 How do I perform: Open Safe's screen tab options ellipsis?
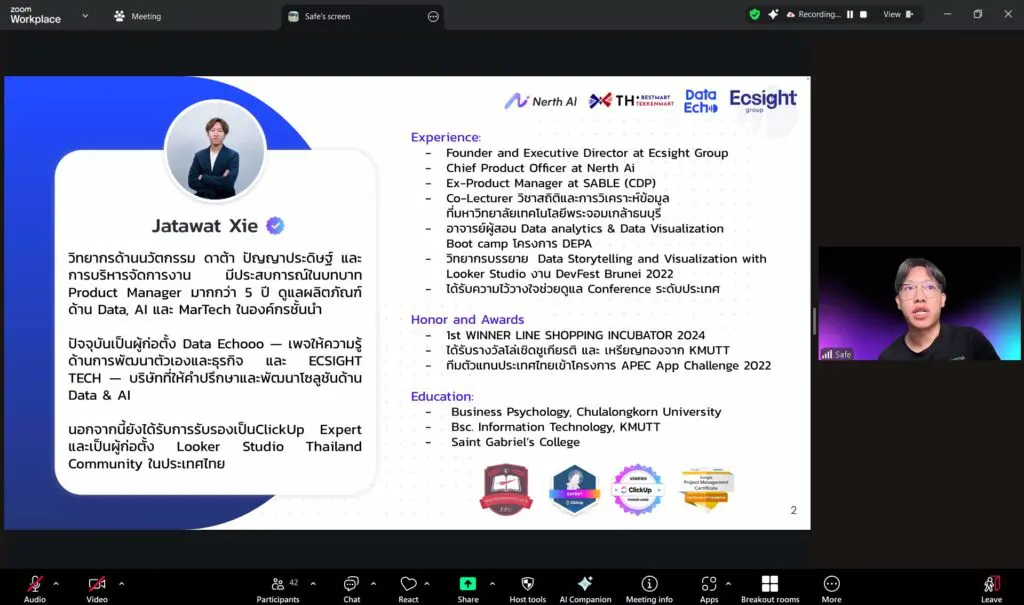click(x=433, y=16)
